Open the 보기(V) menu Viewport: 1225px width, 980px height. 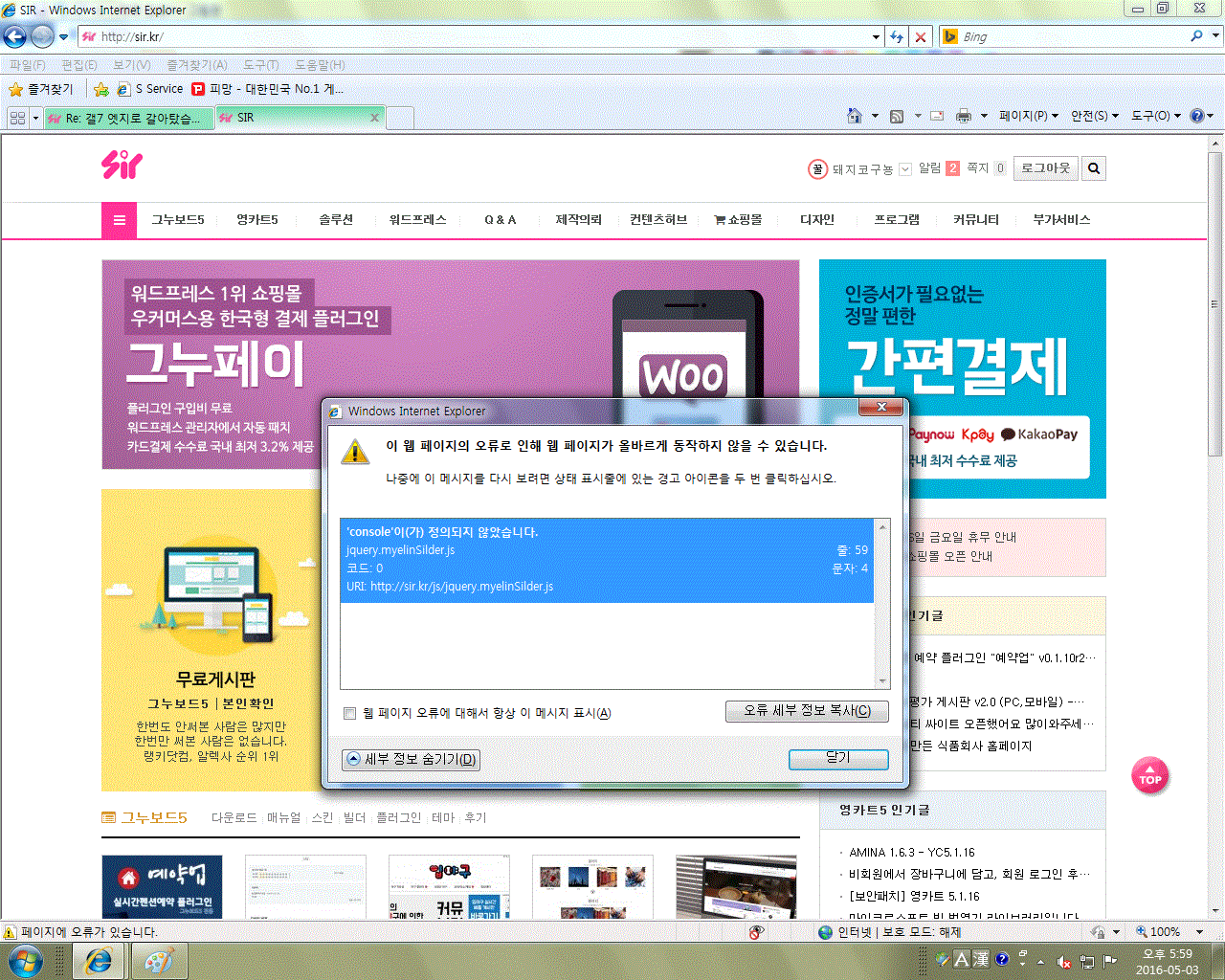pos(132,65)
